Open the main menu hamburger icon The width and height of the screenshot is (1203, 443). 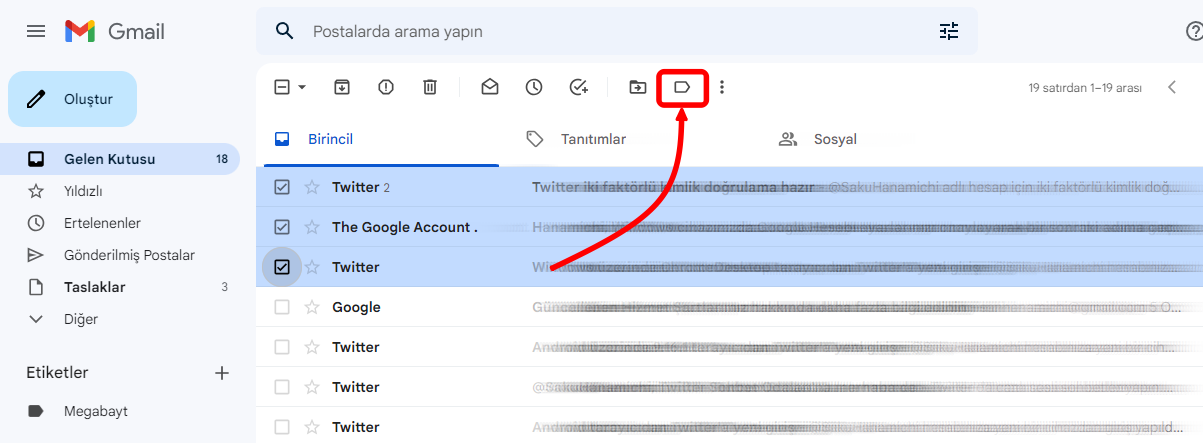36,31
